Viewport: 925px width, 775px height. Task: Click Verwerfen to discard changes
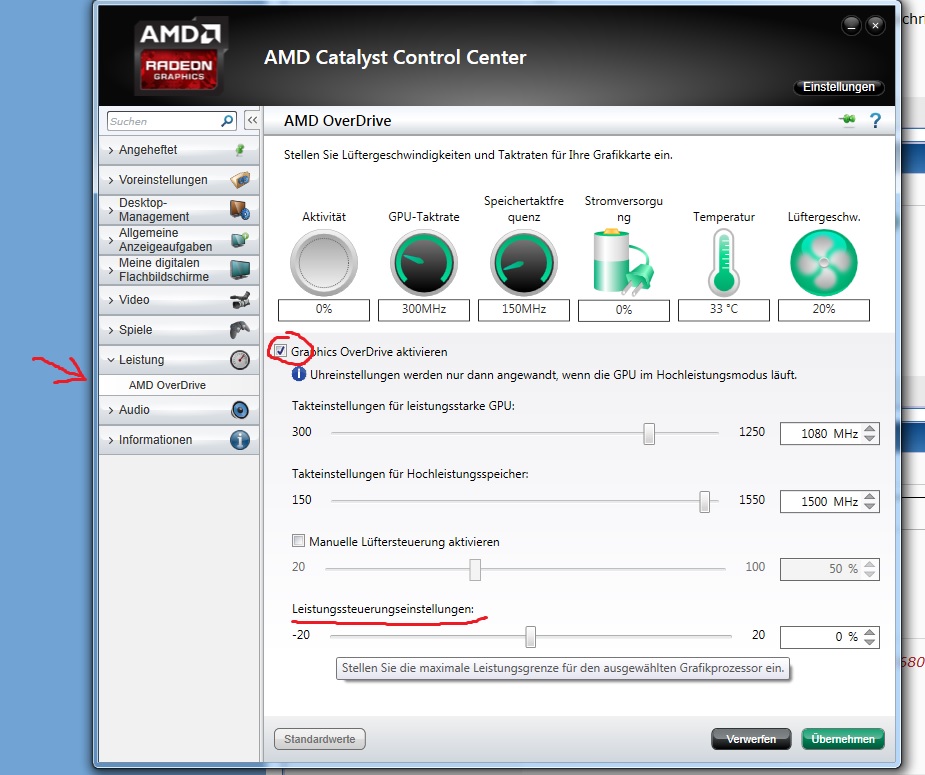[x=751, y=739]
